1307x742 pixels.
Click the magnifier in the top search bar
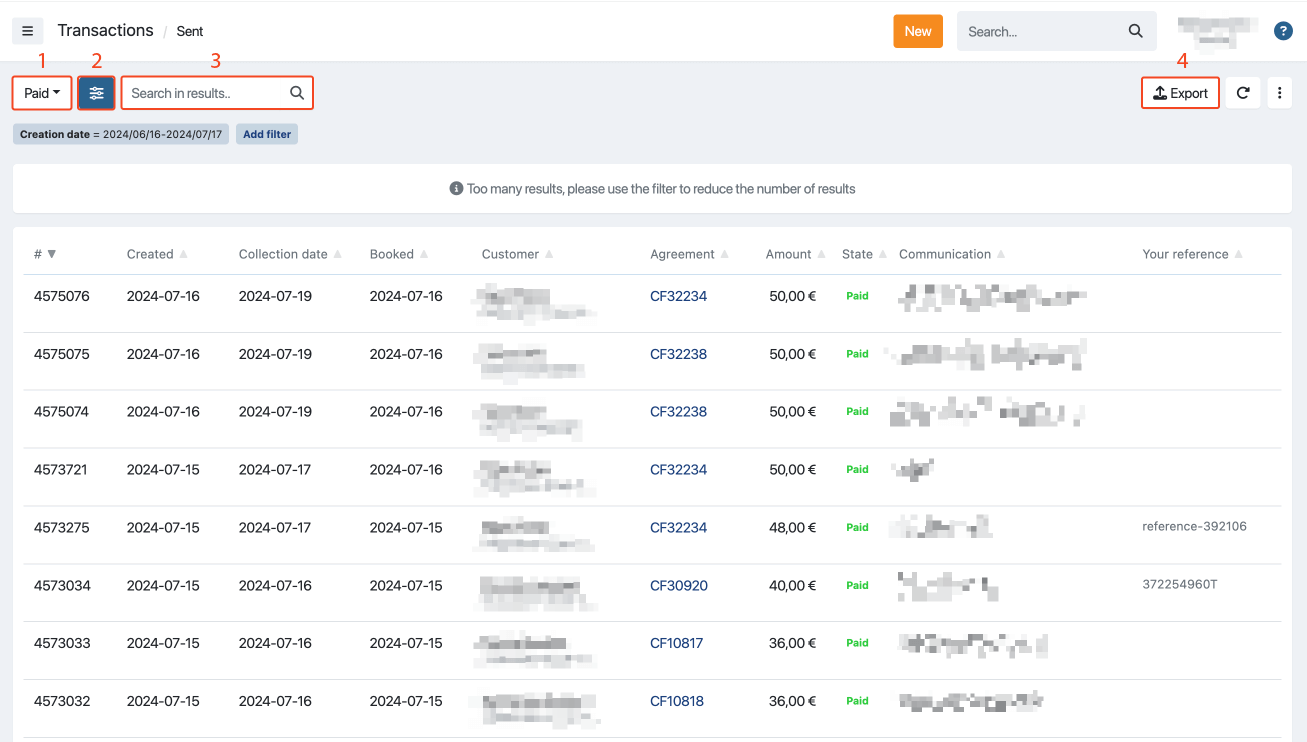pyautogui.click(x=1135, y=31)
